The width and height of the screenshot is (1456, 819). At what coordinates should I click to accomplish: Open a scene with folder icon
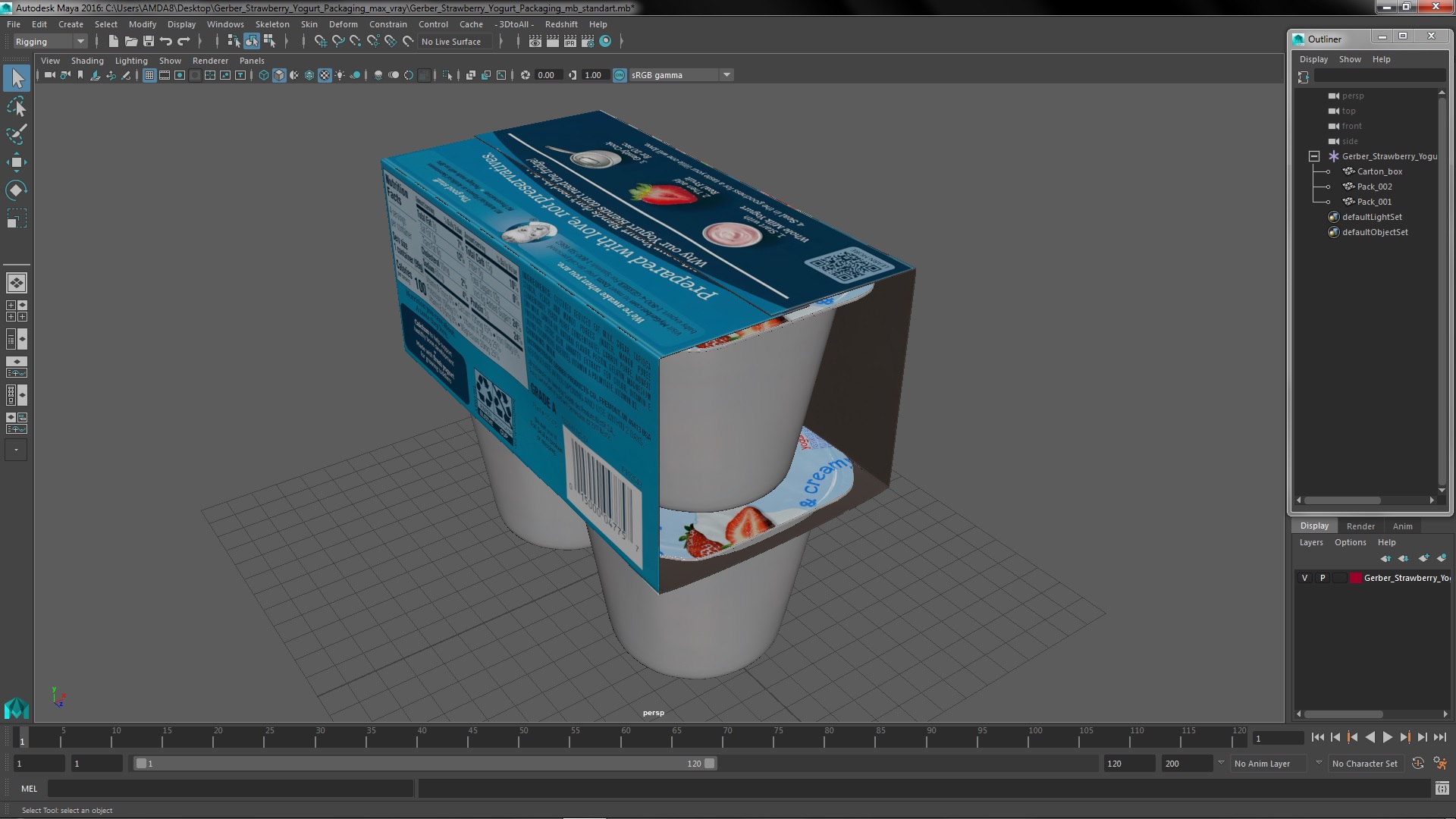pos(130,42)
